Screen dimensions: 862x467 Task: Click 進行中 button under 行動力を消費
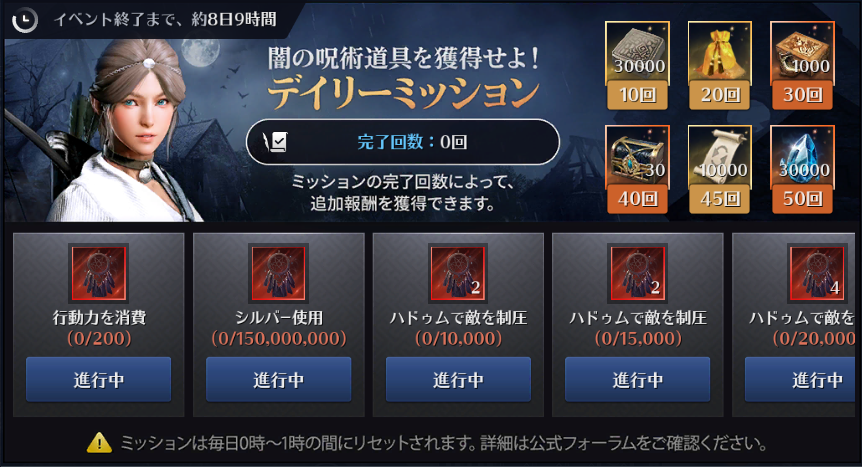click(x=98, y=380)
